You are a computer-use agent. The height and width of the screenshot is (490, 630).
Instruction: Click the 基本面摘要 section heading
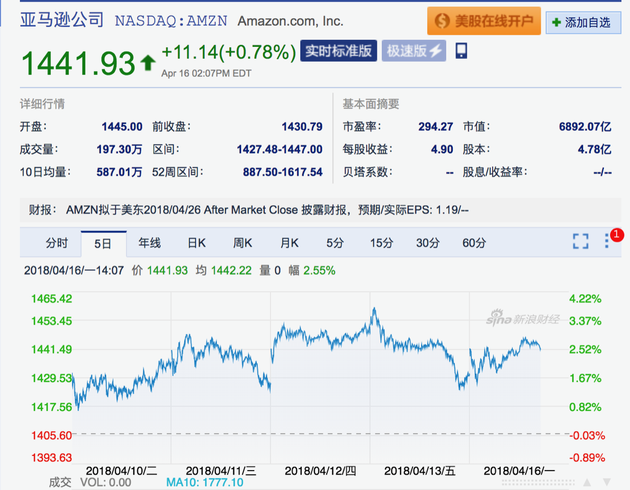(x=370, y=104)
